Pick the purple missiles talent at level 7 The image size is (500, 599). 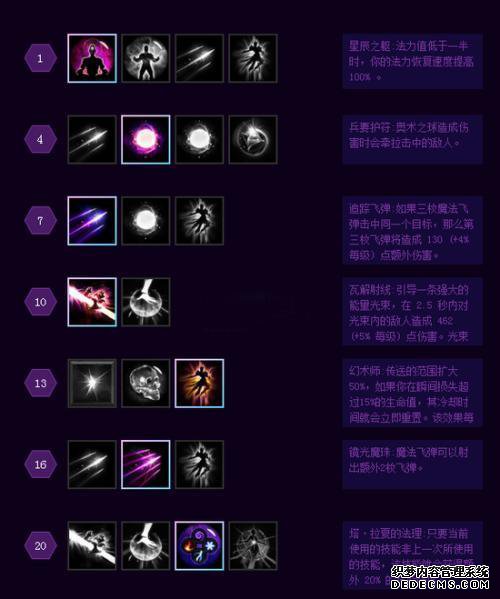tap(92, 221)
